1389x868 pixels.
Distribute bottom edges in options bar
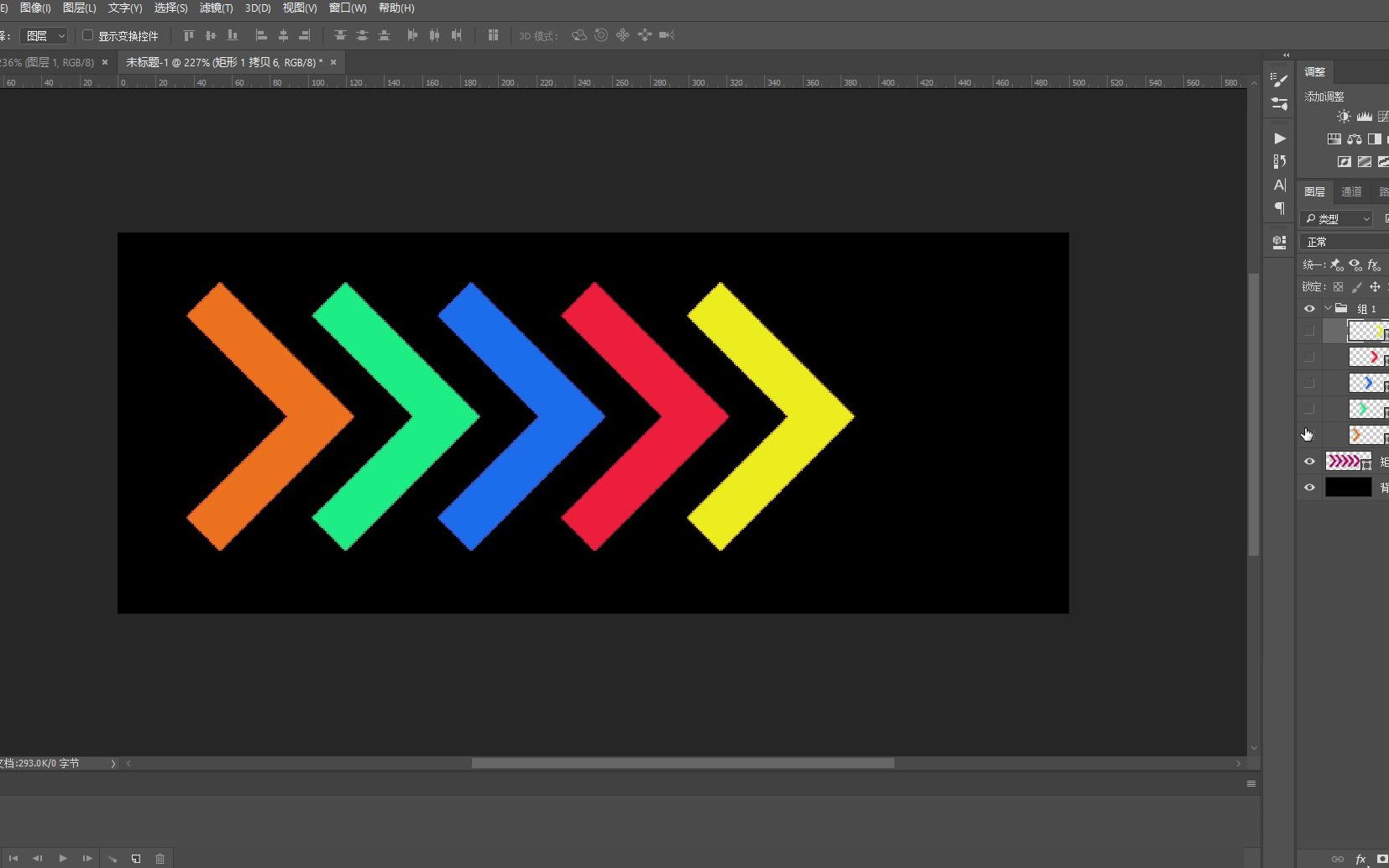384,35
